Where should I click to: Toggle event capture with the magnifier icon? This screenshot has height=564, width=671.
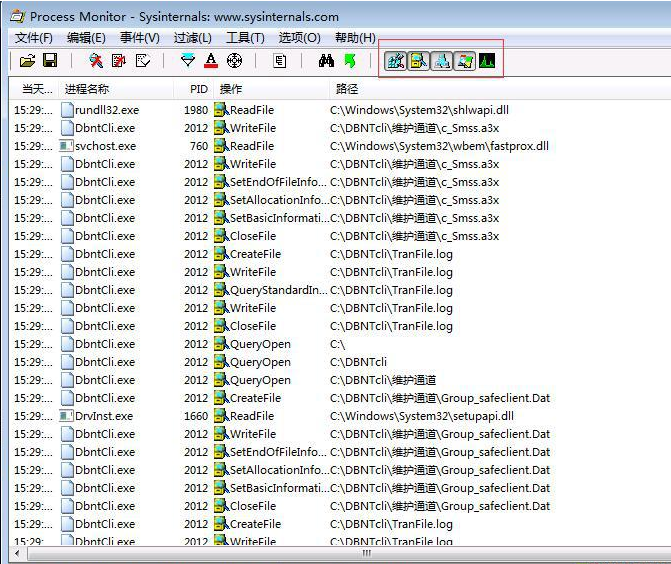tap(95, 61)
